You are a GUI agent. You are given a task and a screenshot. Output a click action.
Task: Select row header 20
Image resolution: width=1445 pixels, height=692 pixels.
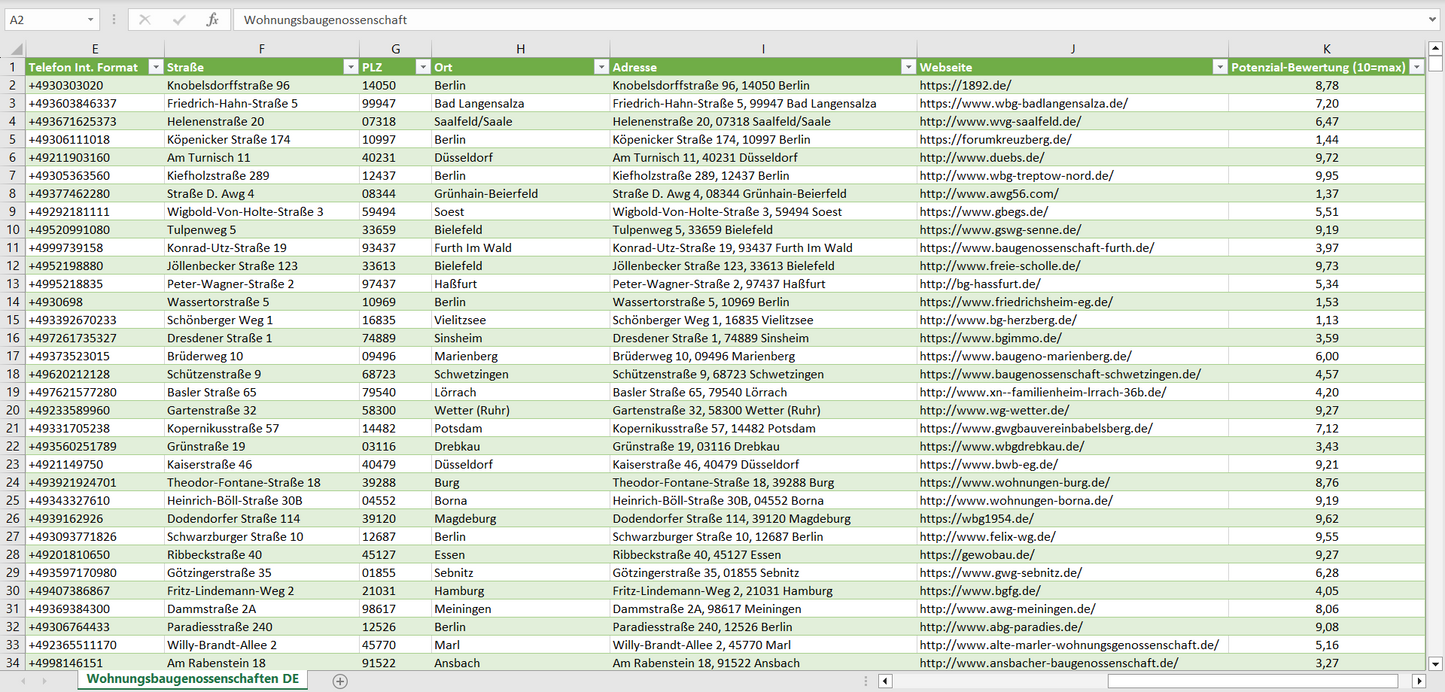[x=13, y=410]
